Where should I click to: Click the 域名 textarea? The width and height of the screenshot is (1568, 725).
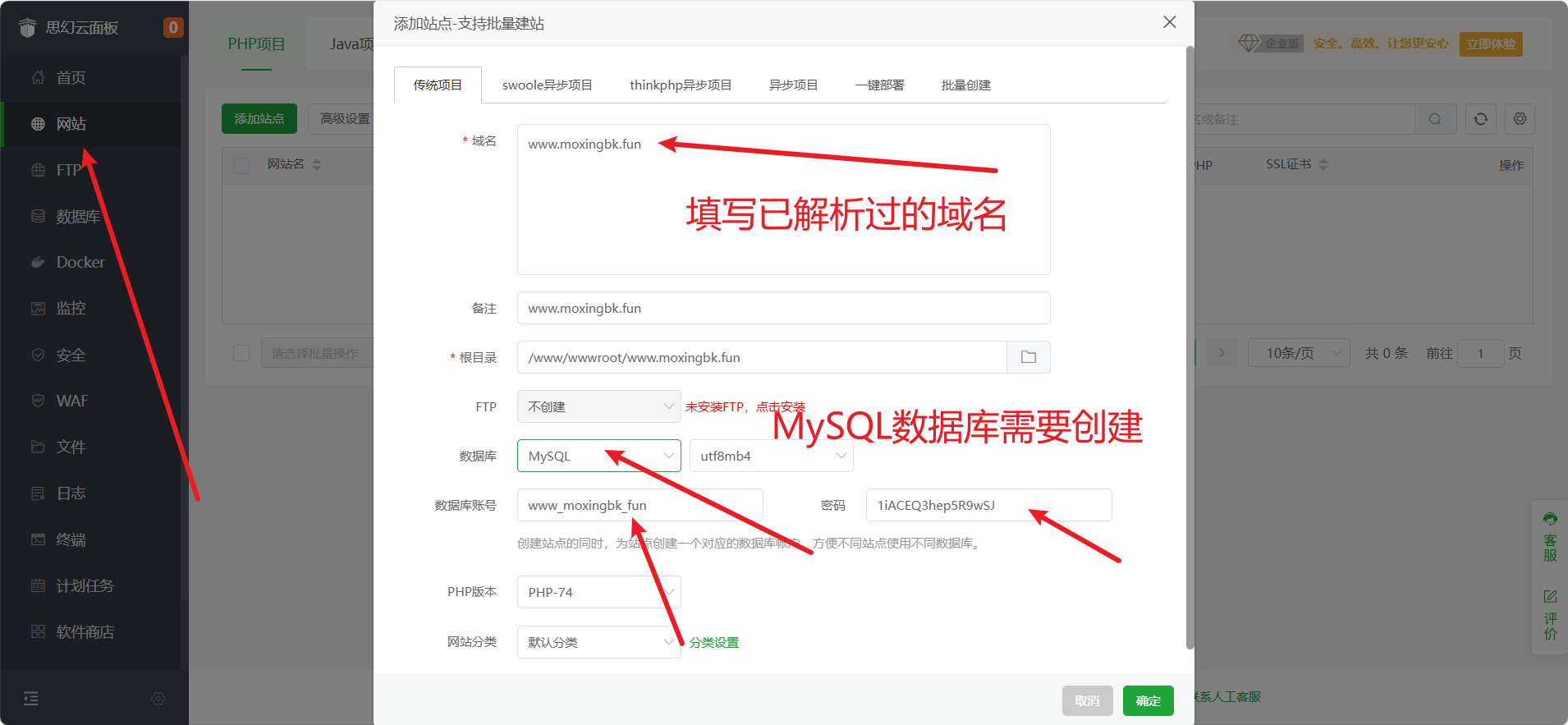point(784,200)
